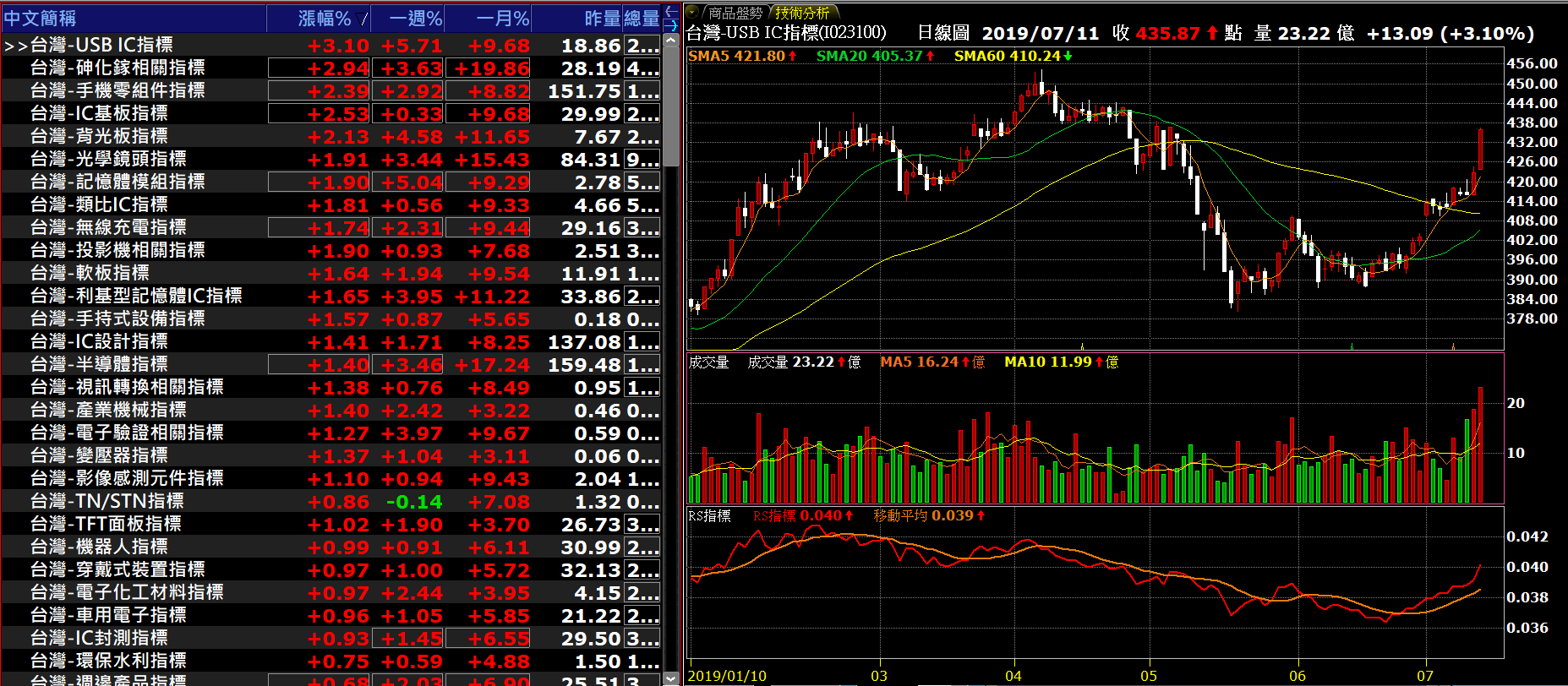Click the SMA5 indicator label
Viewport: 1568px width, 686px height.
[x=741, y=56]
